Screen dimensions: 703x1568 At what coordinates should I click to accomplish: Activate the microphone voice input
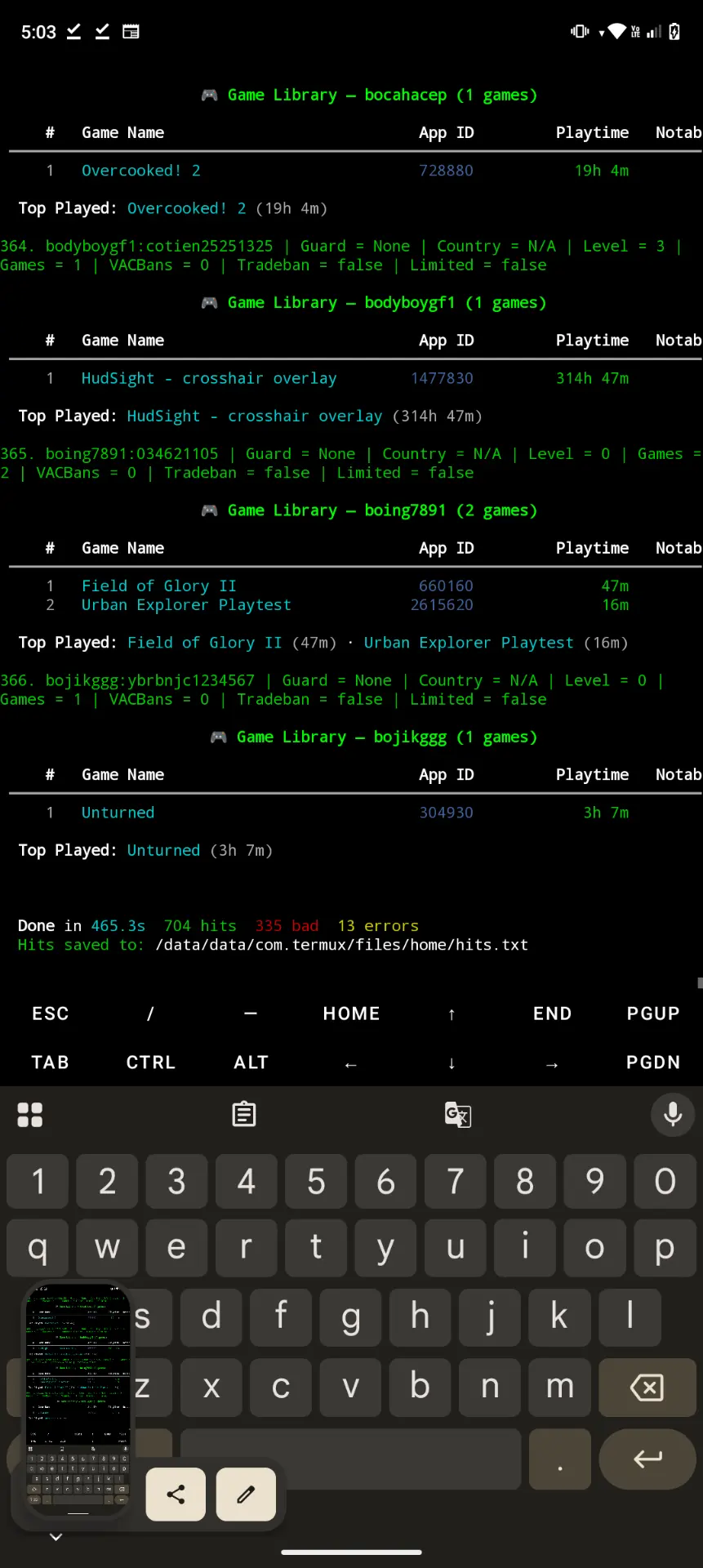click(x=673, y=1115)
